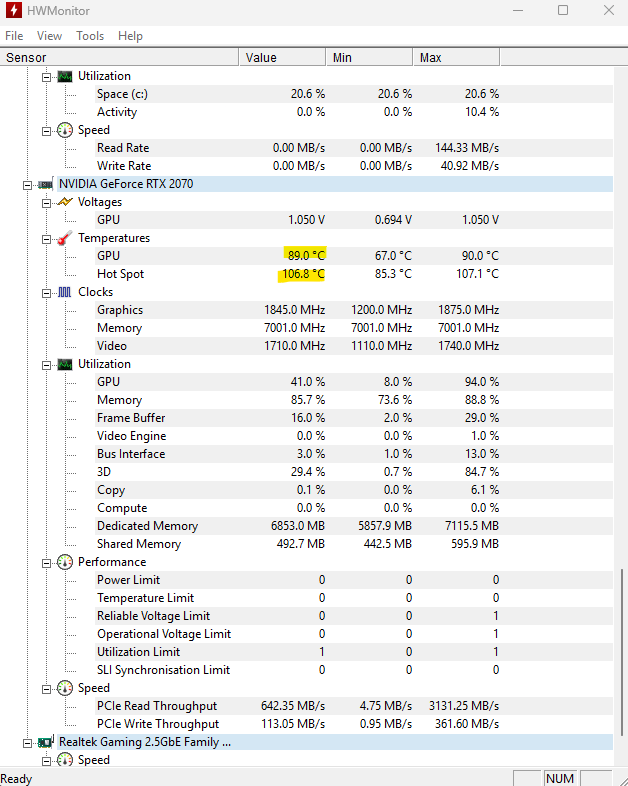Collapse the Temperatures section

(x=46, y=239)
